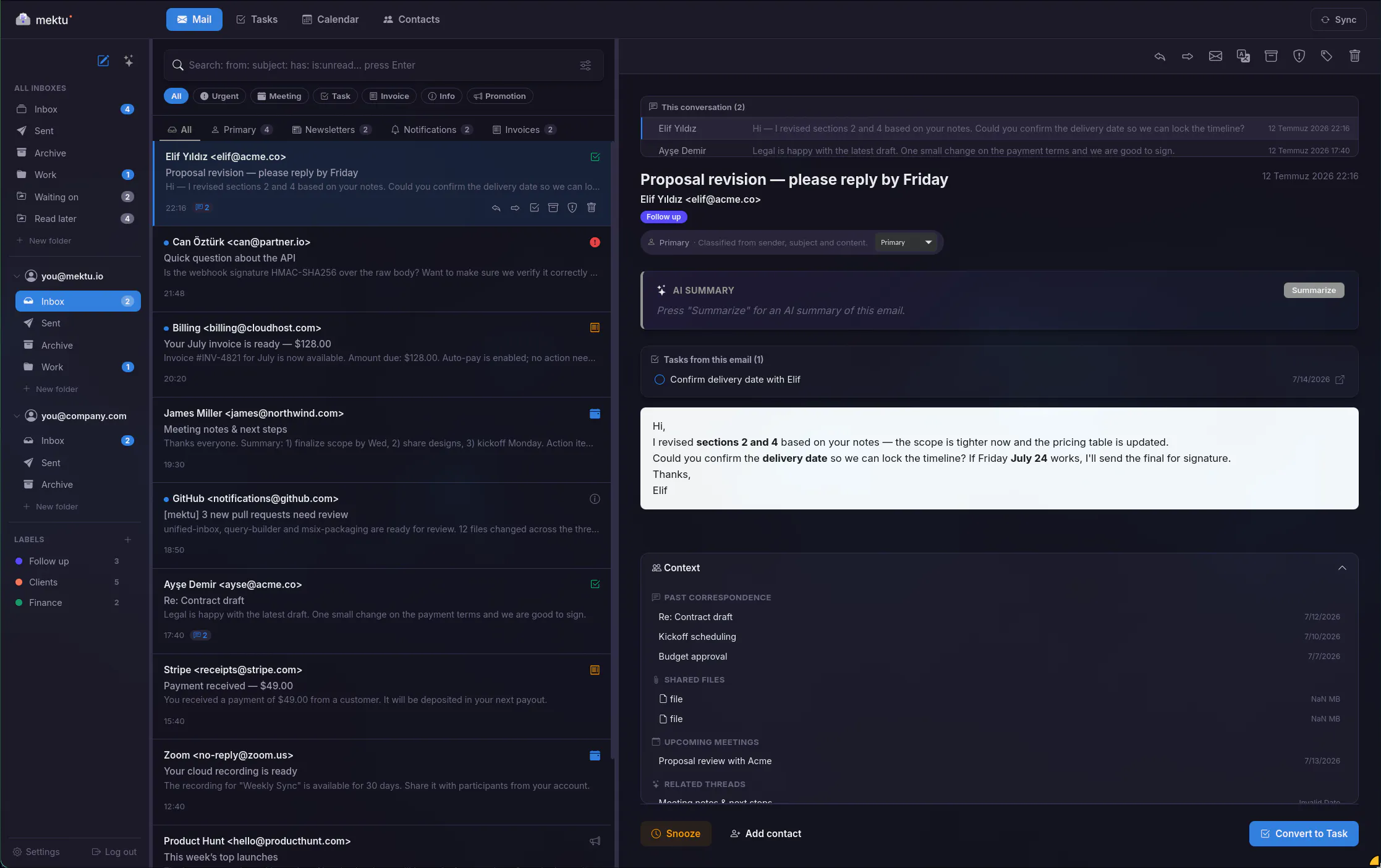Screen dimensions: 1381x868
Task: Expand thread count badge on Ayşe Demir email
Action: click(201, 635)
